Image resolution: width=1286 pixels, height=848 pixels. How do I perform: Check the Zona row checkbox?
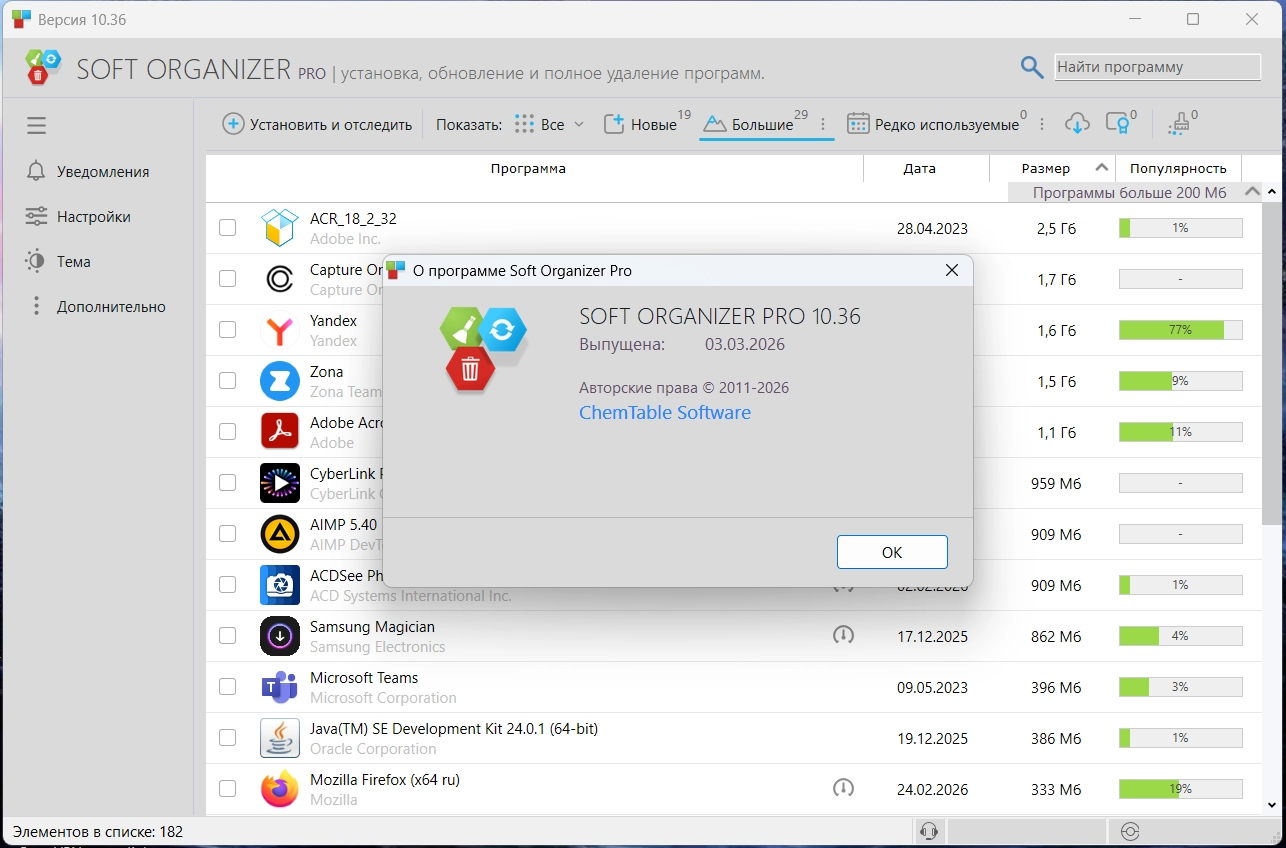click(228, 381)
